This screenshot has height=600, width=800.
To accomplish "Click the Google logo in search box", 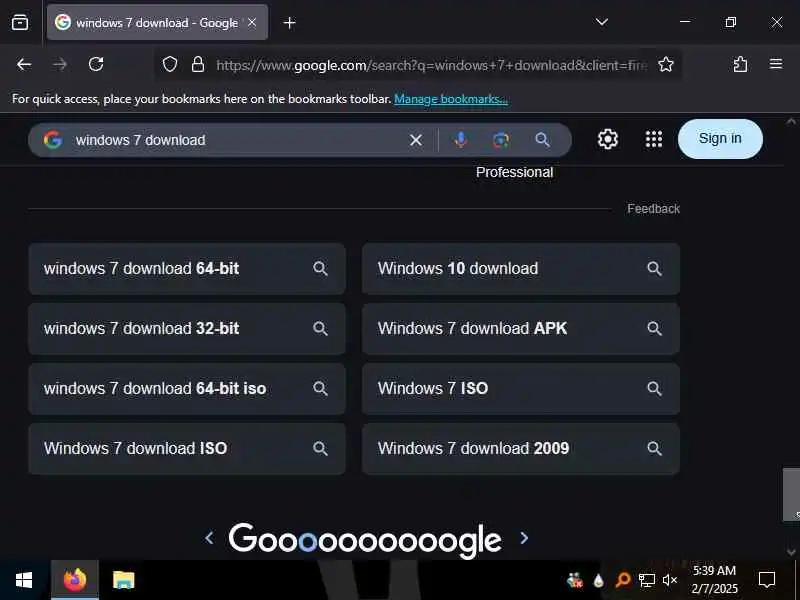I will (53, 140).
